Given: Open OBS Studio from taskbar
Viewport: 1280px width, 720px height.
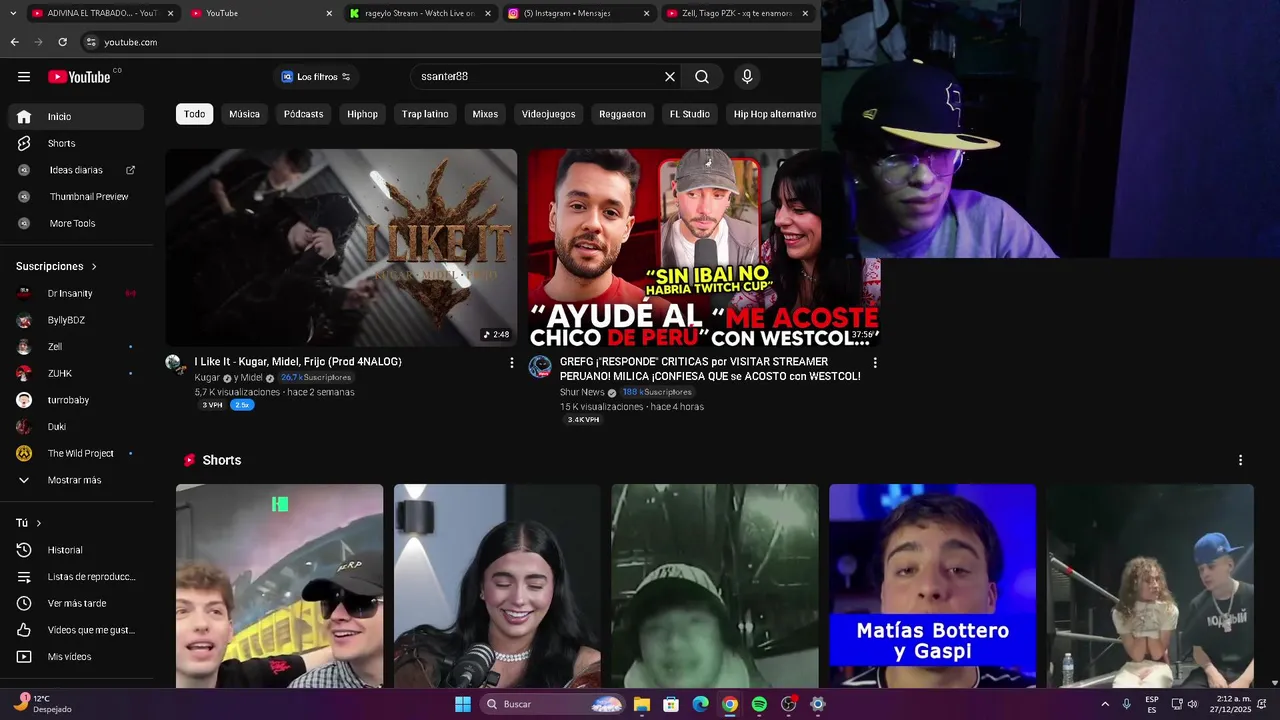Looking at the screenshot, I should pyautogui.click(x=789, y=704).
